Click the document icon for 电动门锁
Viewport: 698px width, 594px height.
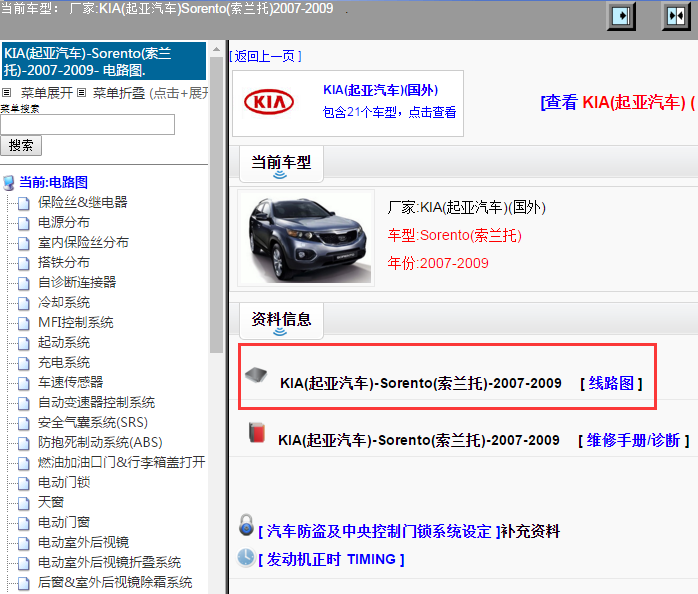[24, 483]
